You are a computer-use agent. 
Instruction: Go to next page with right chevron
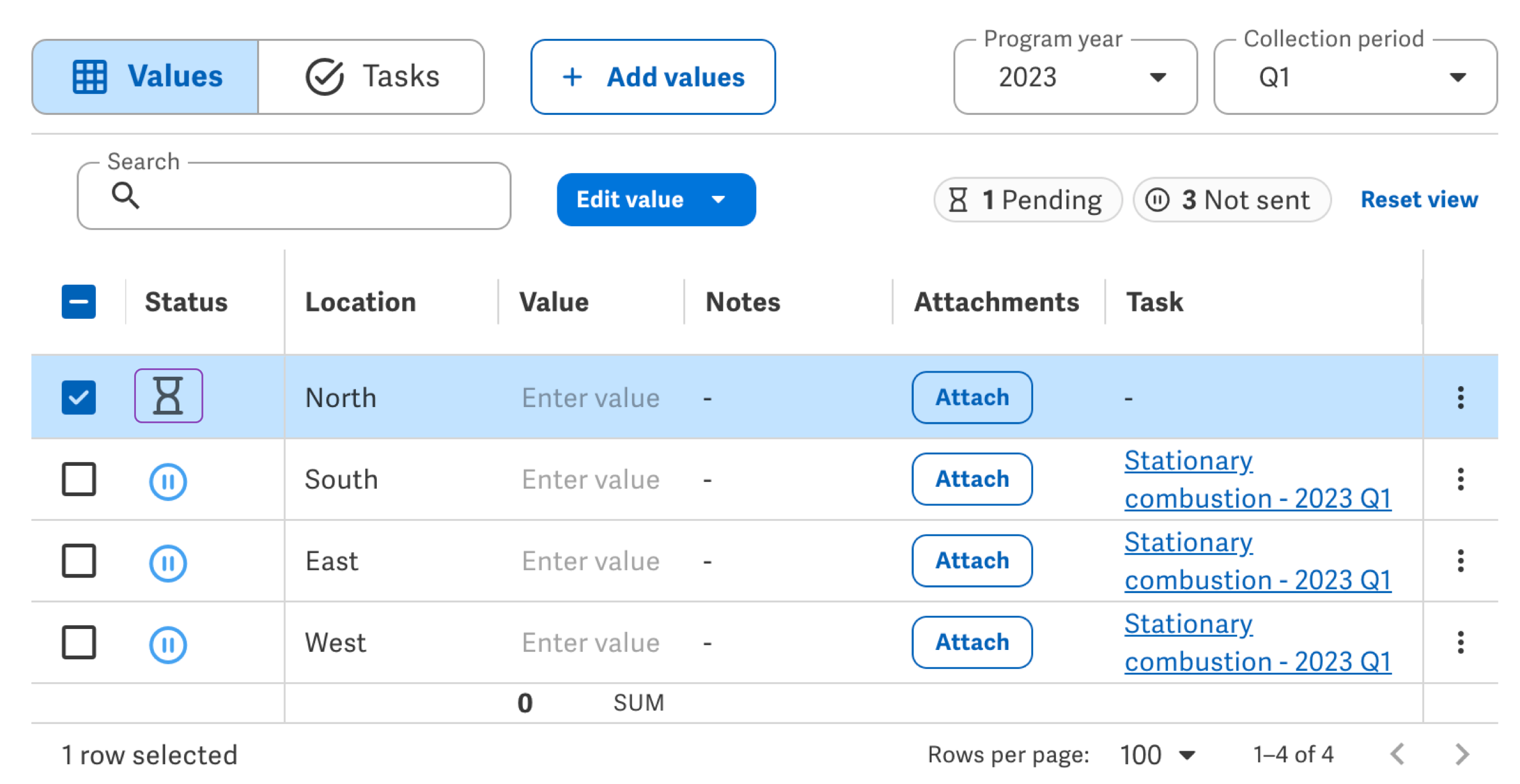coord(1462,754)
